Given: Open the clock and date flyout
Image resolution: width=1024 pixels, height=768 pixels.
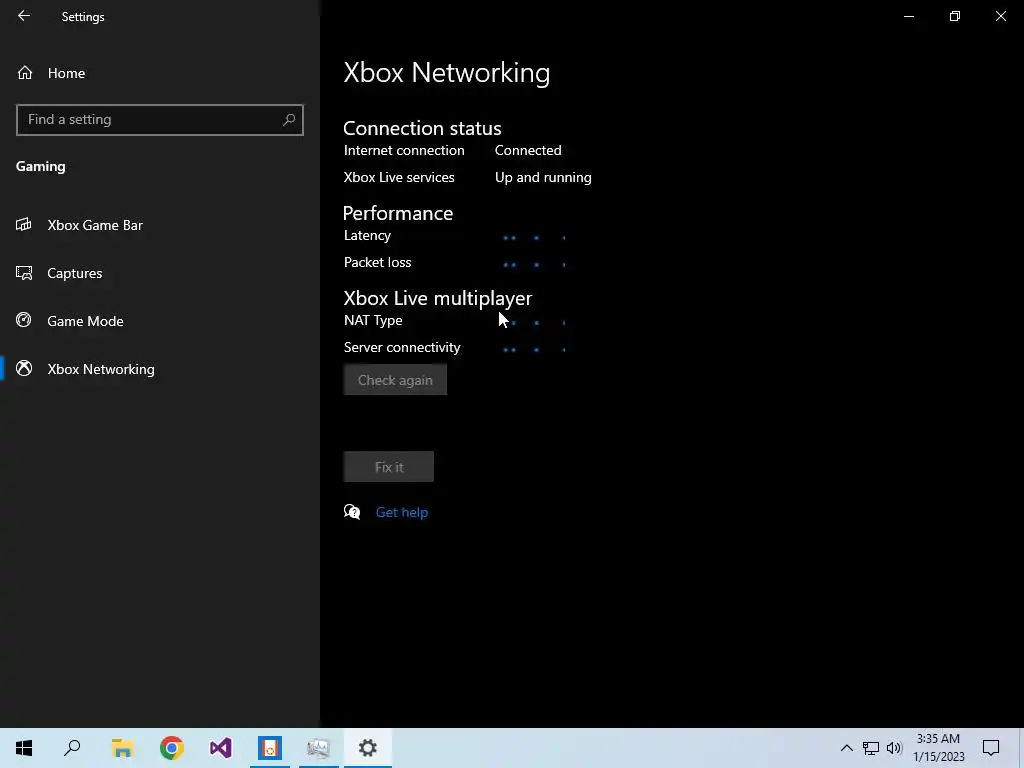Looking at the screenshot, I should coord(939,748).
